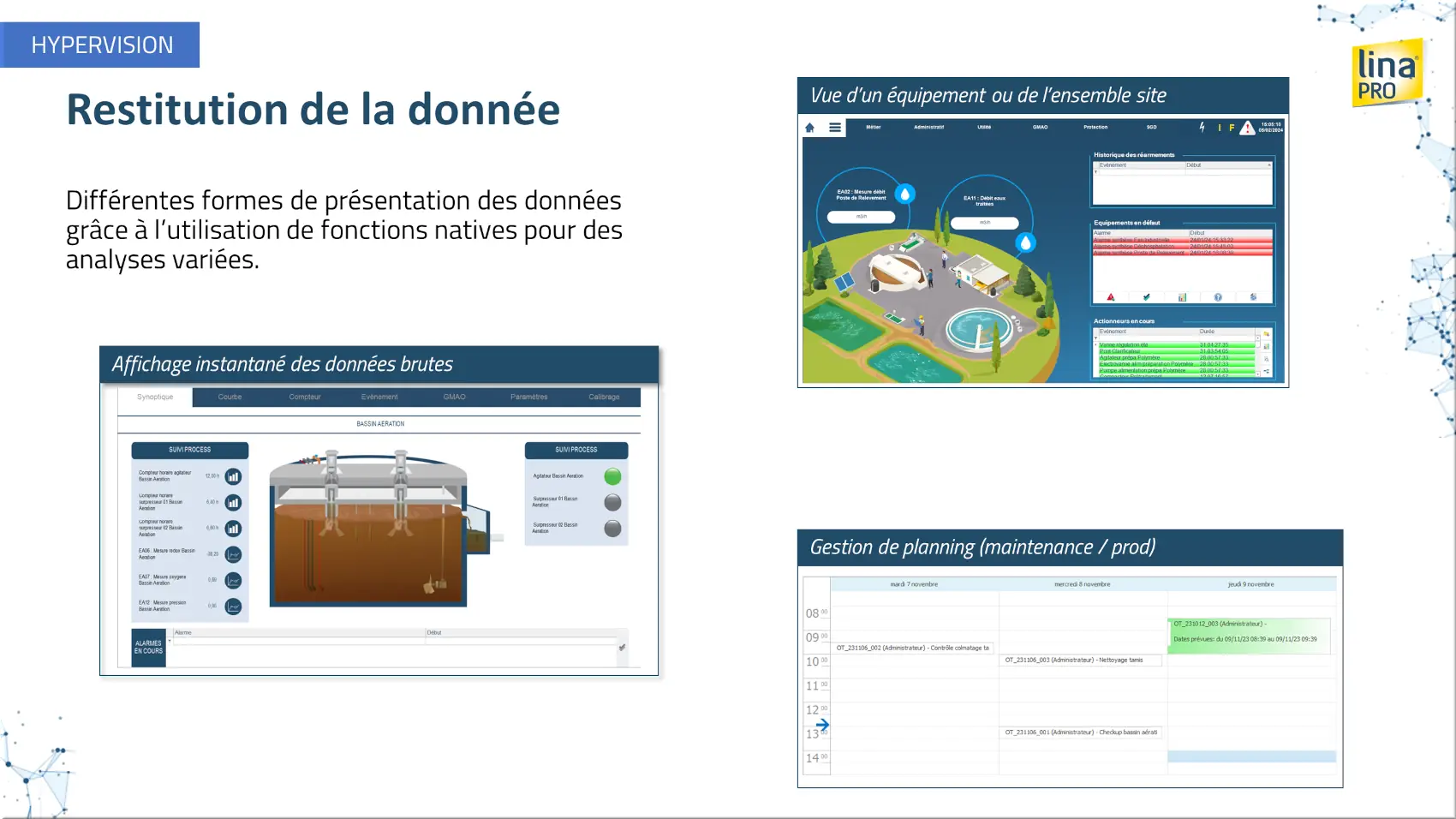Click the EA11 m3/h value field
The height and width of the screenshot is (819, 1456).
[984, 223]
